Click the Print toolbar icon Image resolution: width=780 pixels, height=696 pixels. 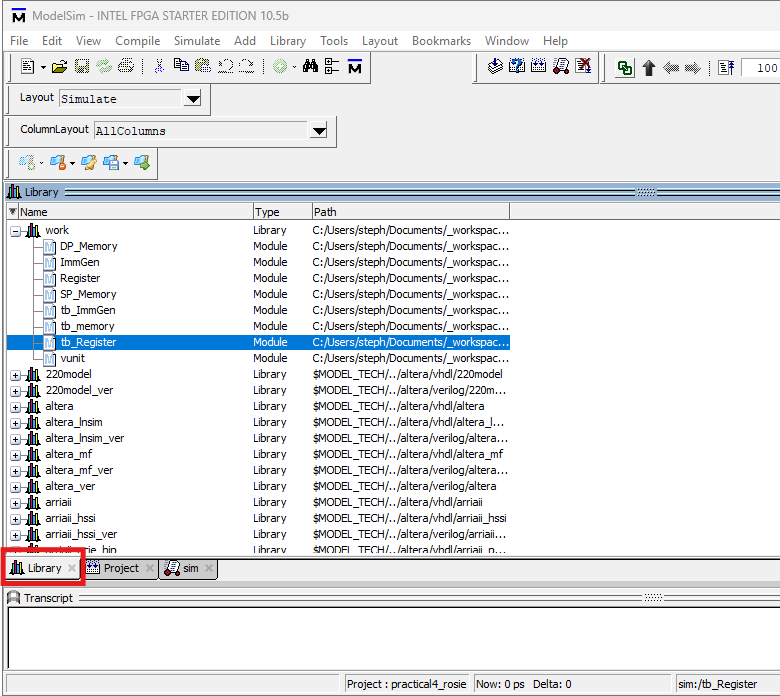(125, 66)
